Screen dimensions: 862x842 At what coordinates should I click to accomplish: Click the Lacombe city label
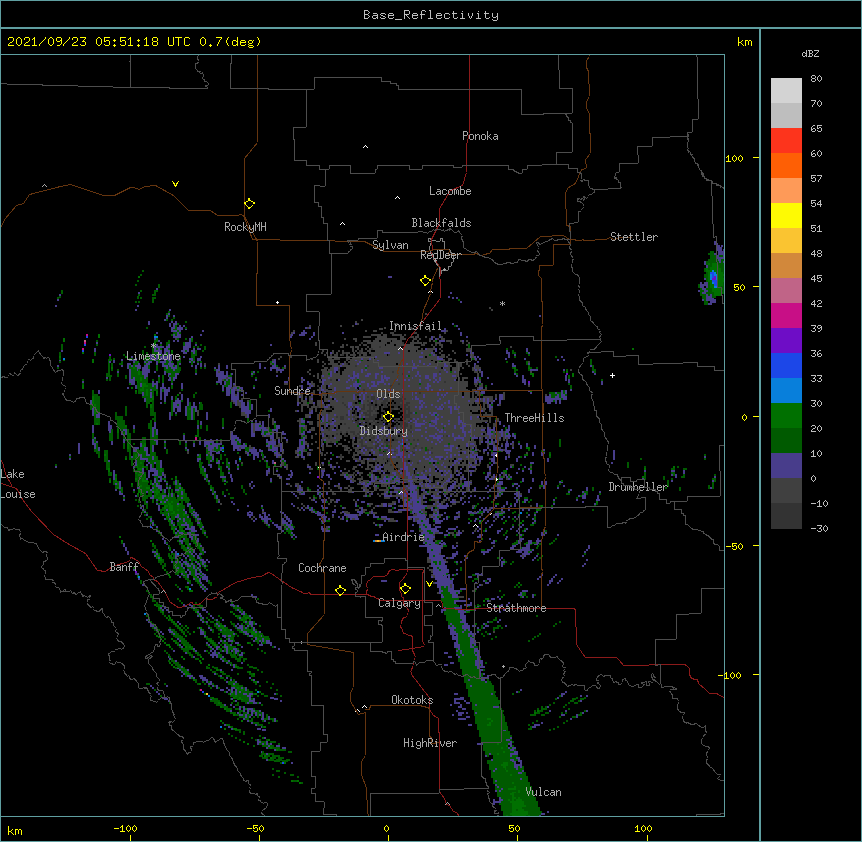[x=450, y=191]
